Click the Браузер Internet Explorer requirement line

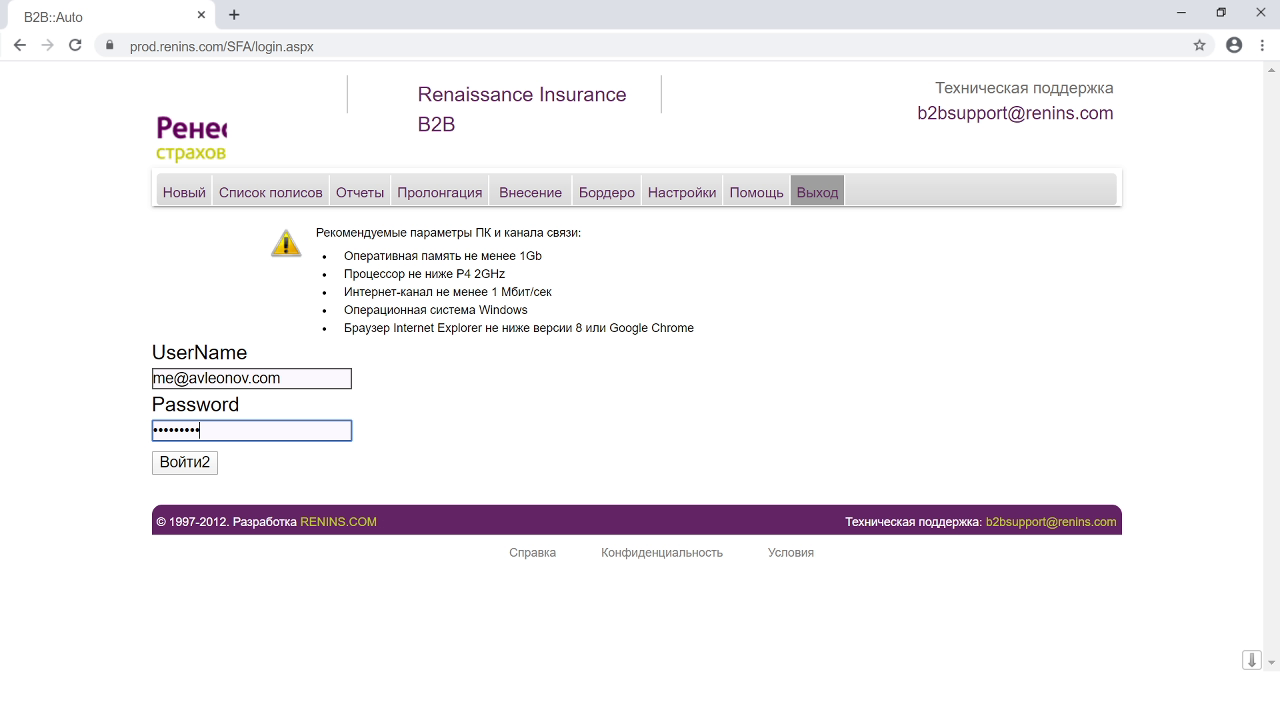(519, 328)
